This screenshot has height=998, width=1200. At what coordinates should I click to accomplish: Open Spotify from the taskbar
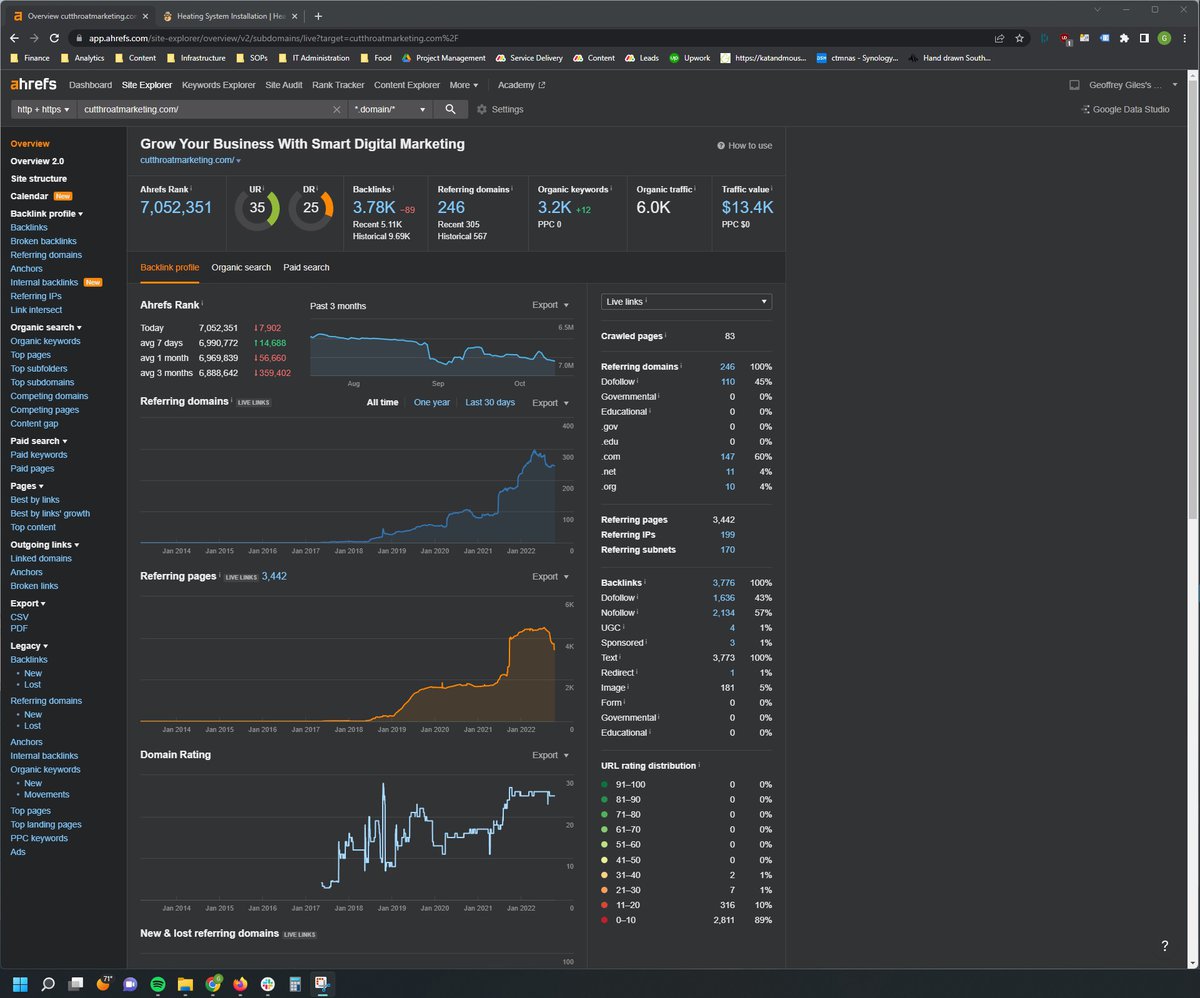(158, 984)
